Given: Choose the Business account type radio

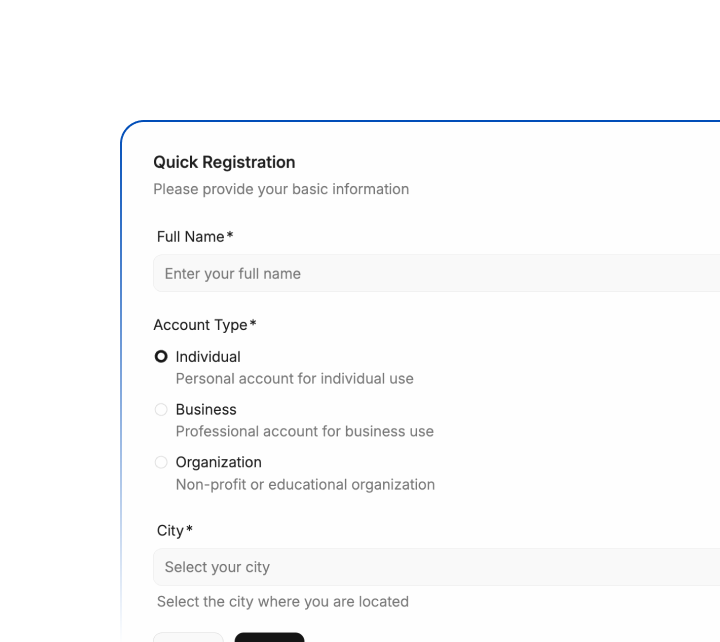Looking at the screenshot, I should (x=161, y=410).
